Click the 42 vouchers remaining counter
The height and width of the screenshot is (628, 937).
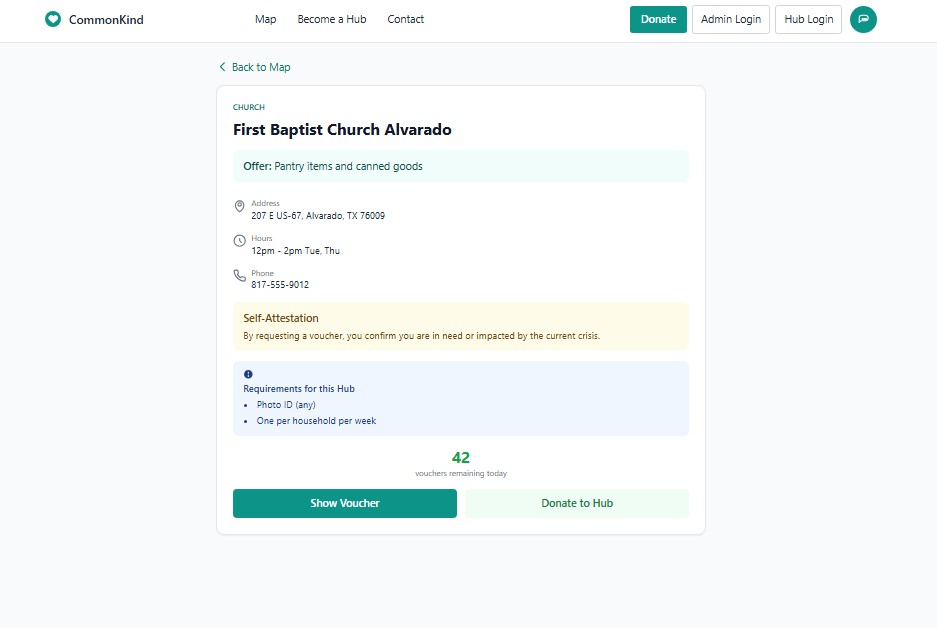(x=461, y=464)
